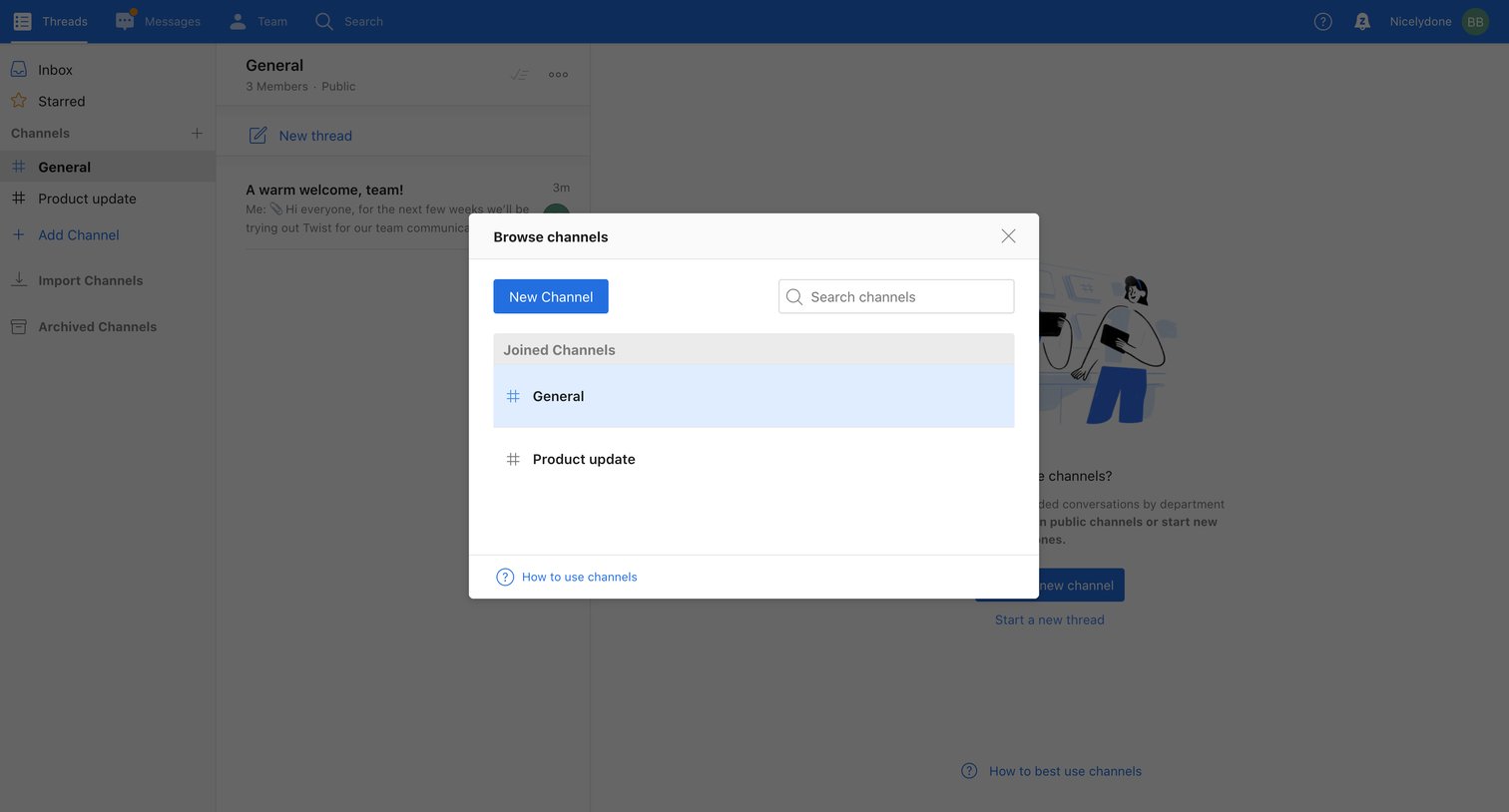1509x812 pixels.
Task: Click the compose icon next to New thread
Action: [257, 136]
